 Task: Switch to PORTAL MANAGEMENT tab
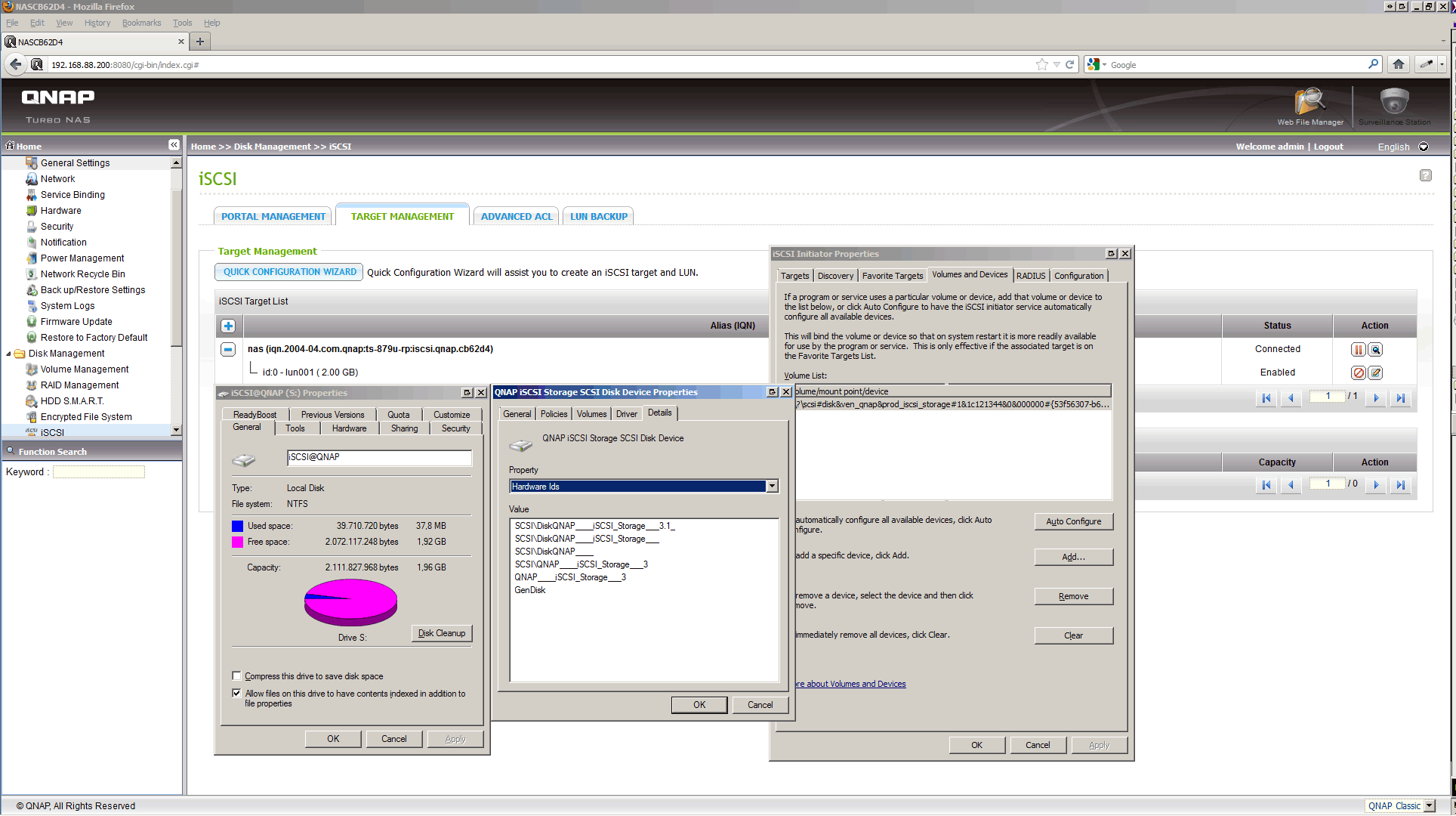tap(273, 217)
